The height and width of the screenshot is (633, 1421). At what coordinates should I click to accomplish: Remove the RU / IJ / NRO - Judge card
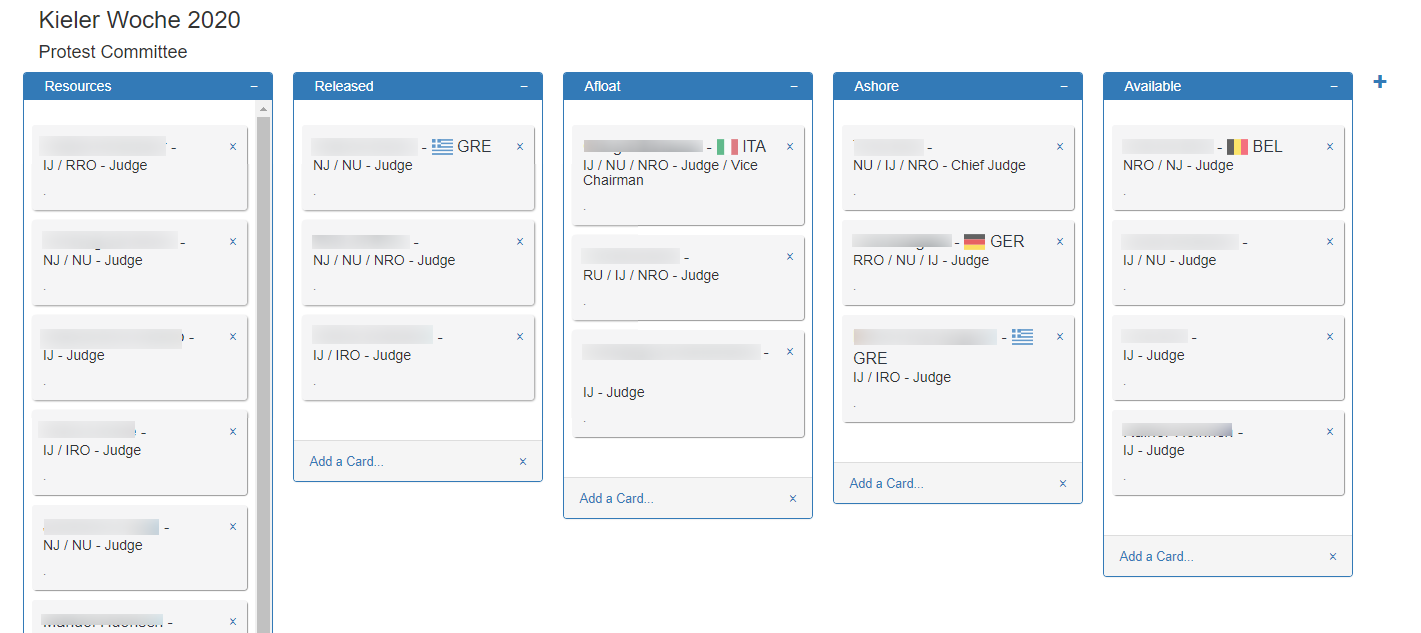coord(790,256)
